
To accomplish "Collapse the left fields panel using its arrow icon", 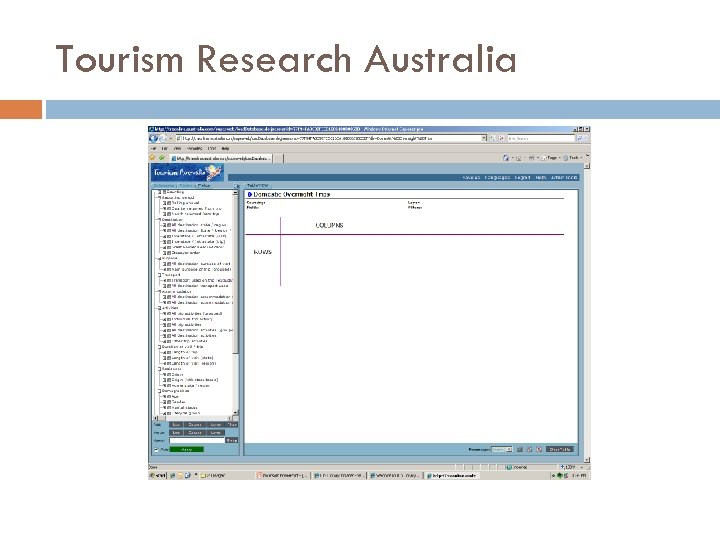I will [x=236, y=186].
